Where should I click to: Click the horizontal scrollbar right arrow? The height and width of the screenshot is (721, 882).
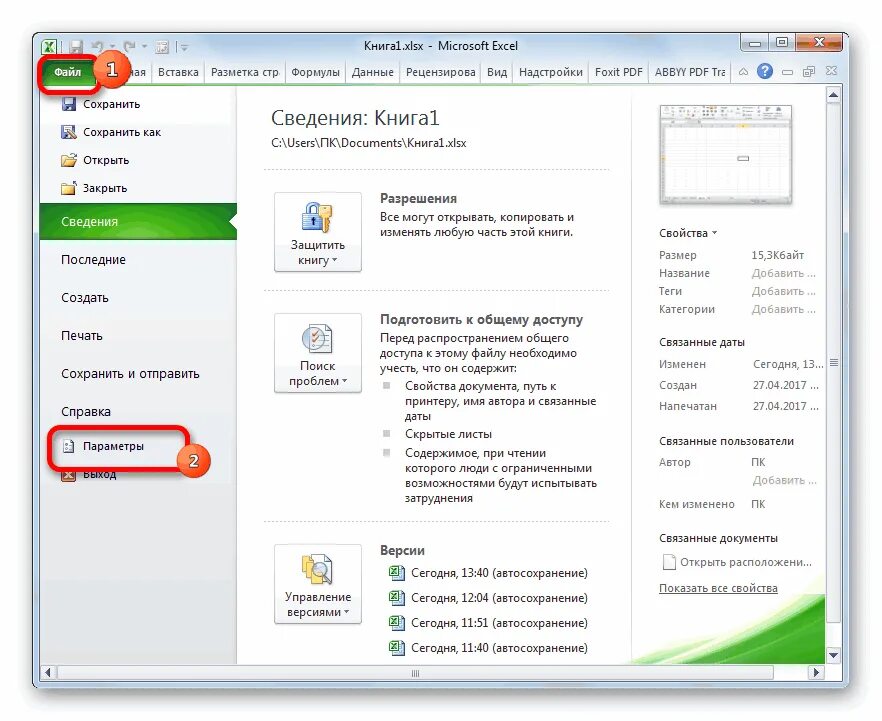tap(815, 673)
